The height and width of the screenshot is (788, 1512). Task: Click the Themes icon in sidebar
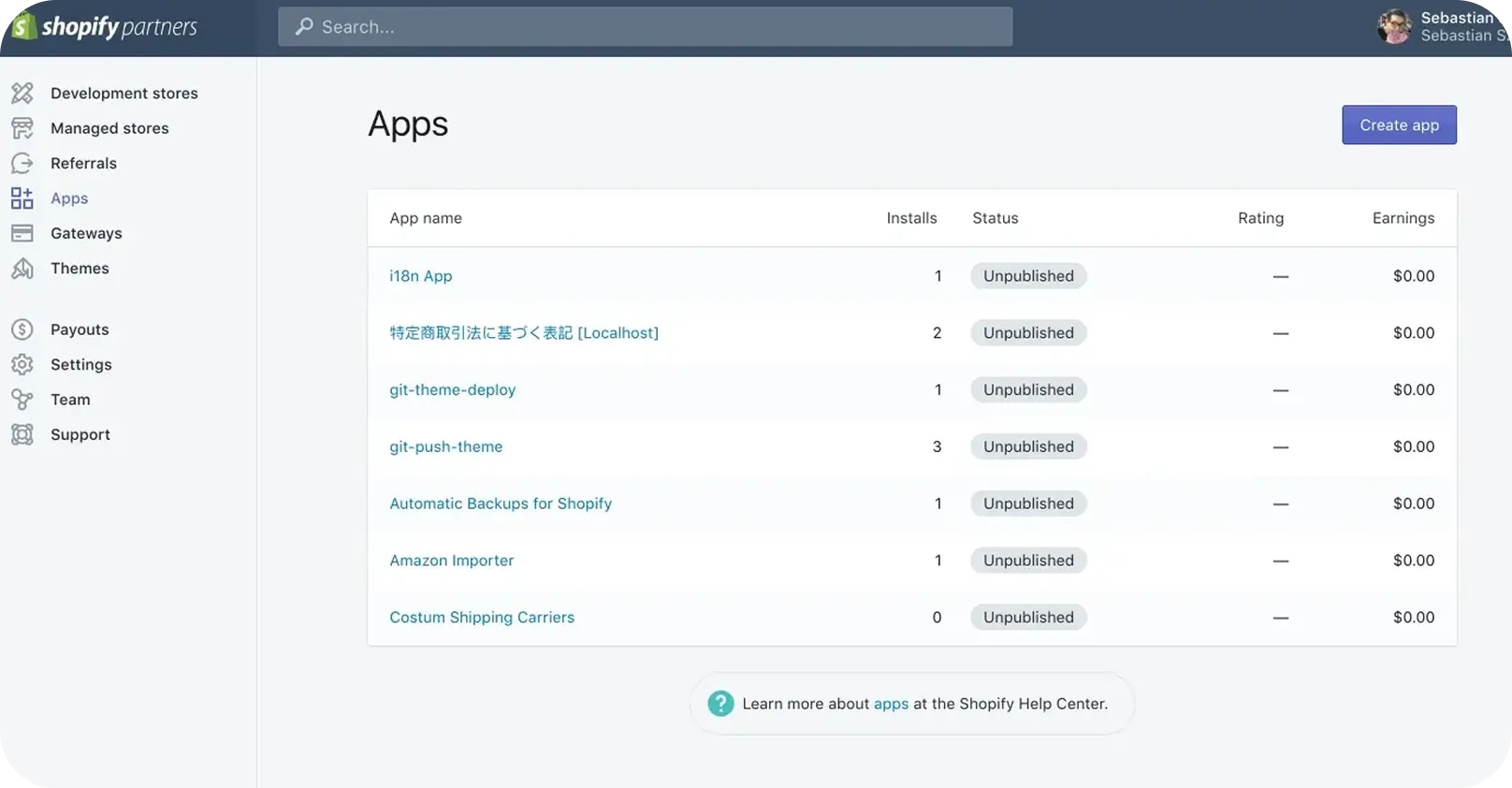pos(22,269)
